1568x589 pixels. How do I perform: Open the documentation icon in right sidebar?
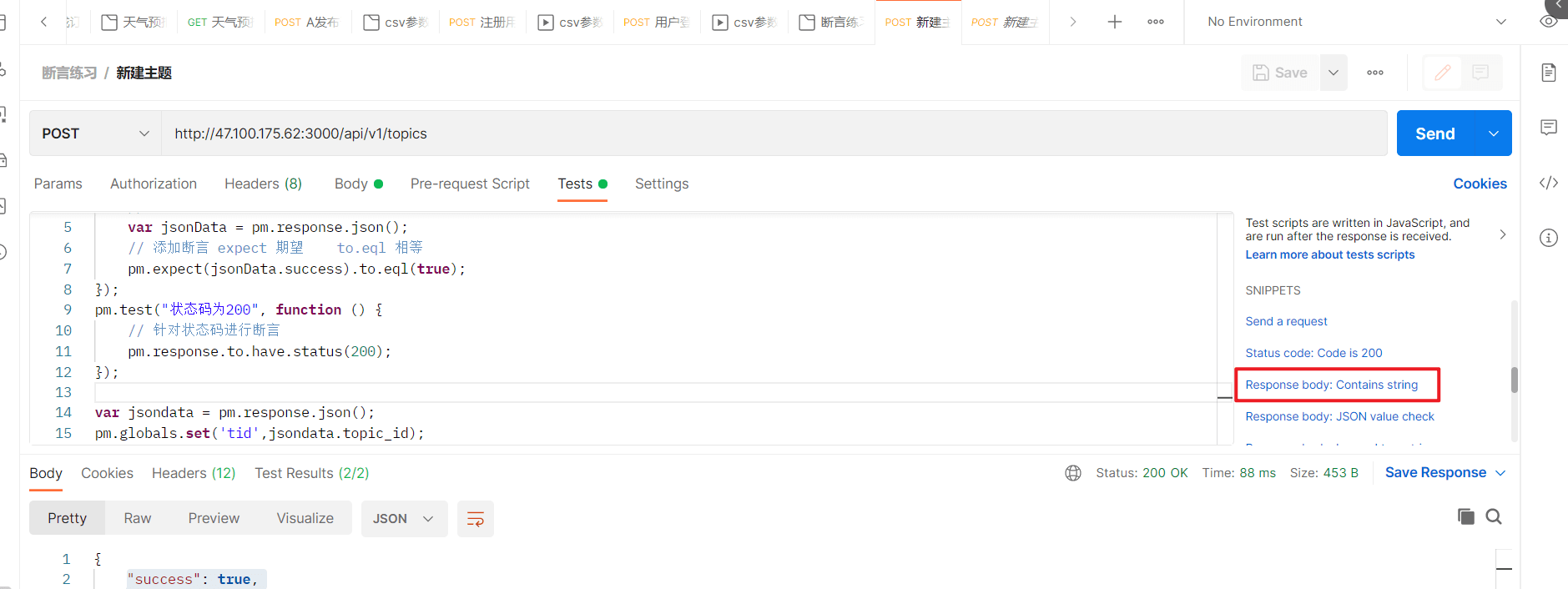[x=1549, y=73]
